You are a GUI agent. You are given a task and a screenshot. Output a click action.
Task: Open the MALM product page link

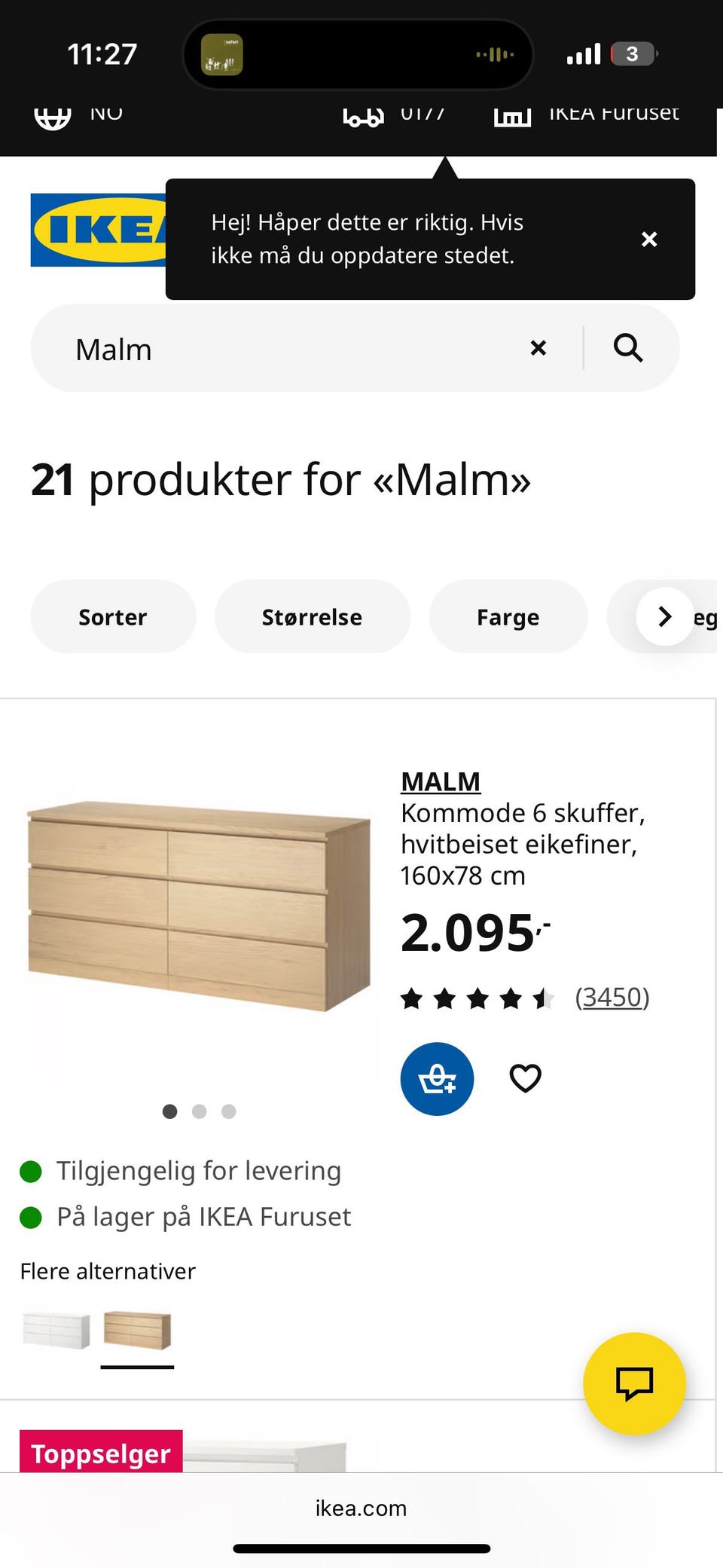(x=440, y=781)
